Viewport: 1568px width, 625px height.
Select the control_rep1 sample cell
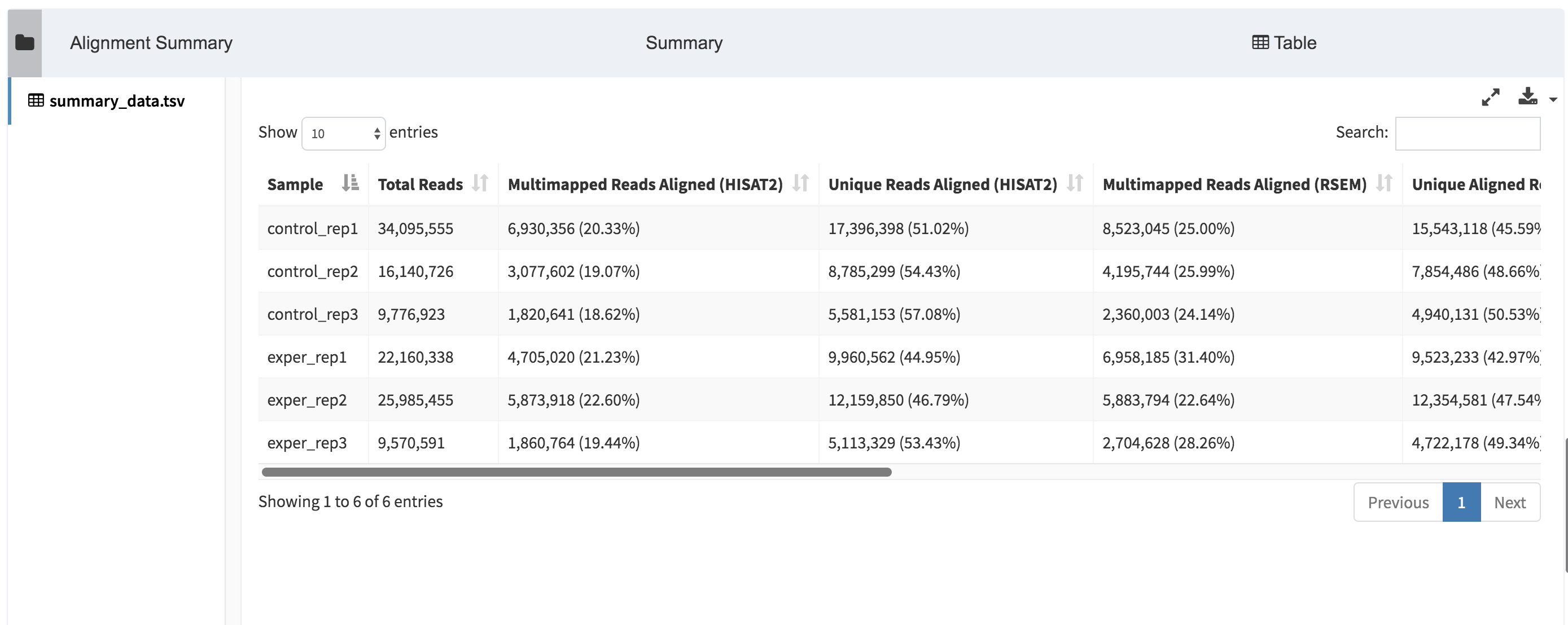pos(313,228)
